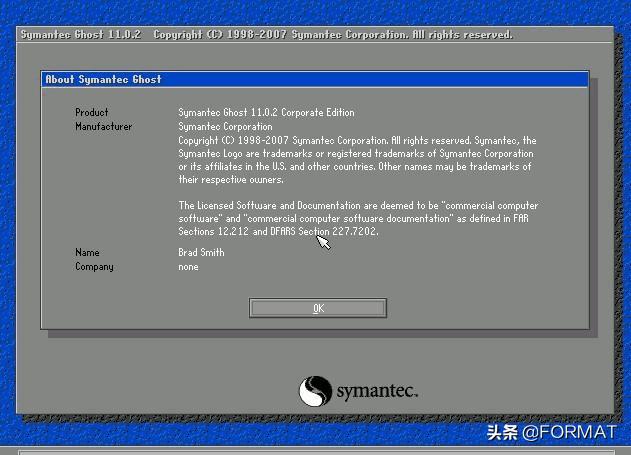Click the Product label
The image size is (631, 455).
92,112
